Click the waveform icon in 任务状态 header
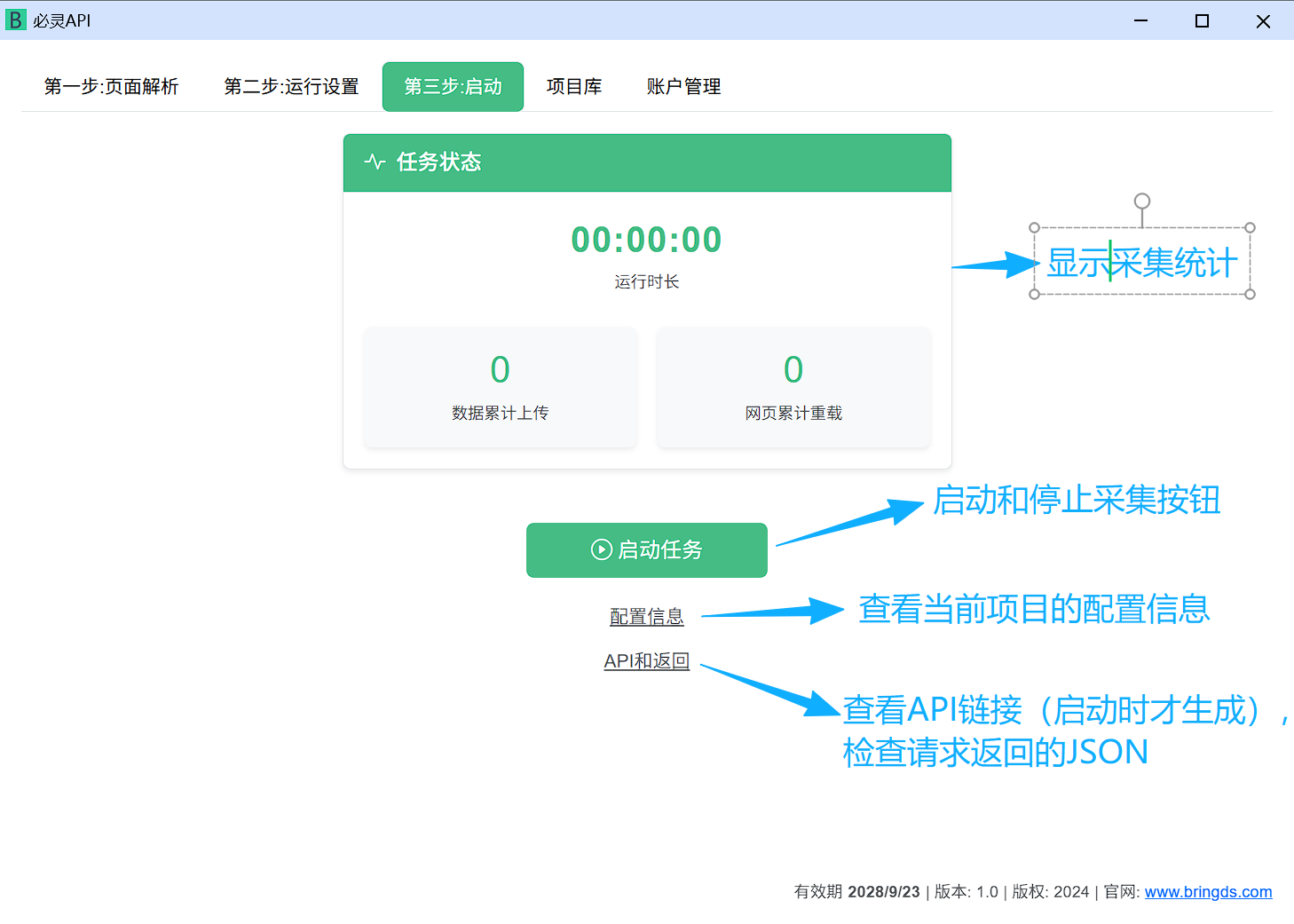 click(375, 162)
